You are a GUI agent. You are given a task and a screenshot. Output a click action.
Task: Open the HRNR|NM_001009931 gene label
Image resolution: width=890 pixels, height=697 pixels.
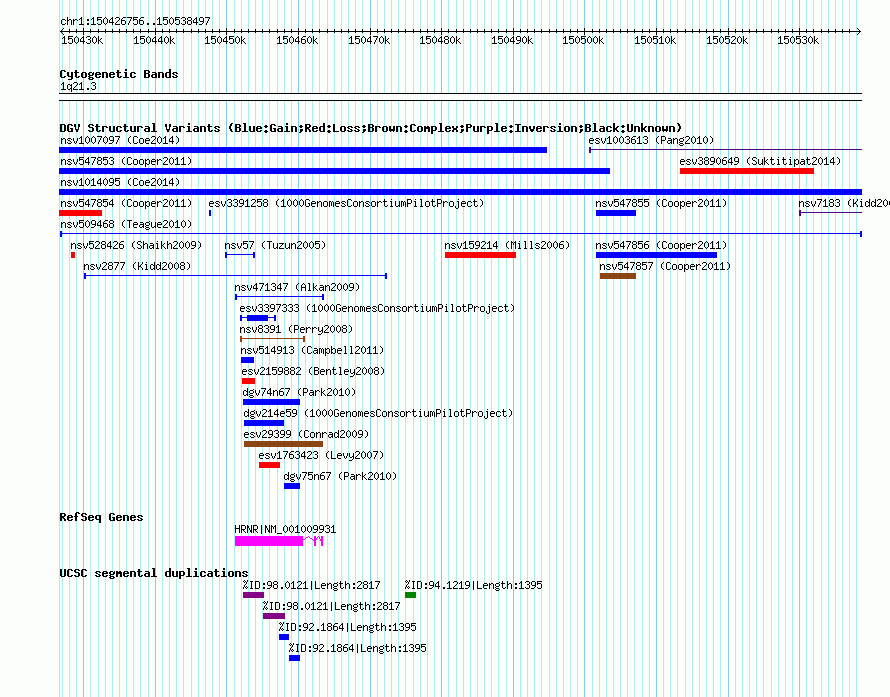tap(285, 530)
